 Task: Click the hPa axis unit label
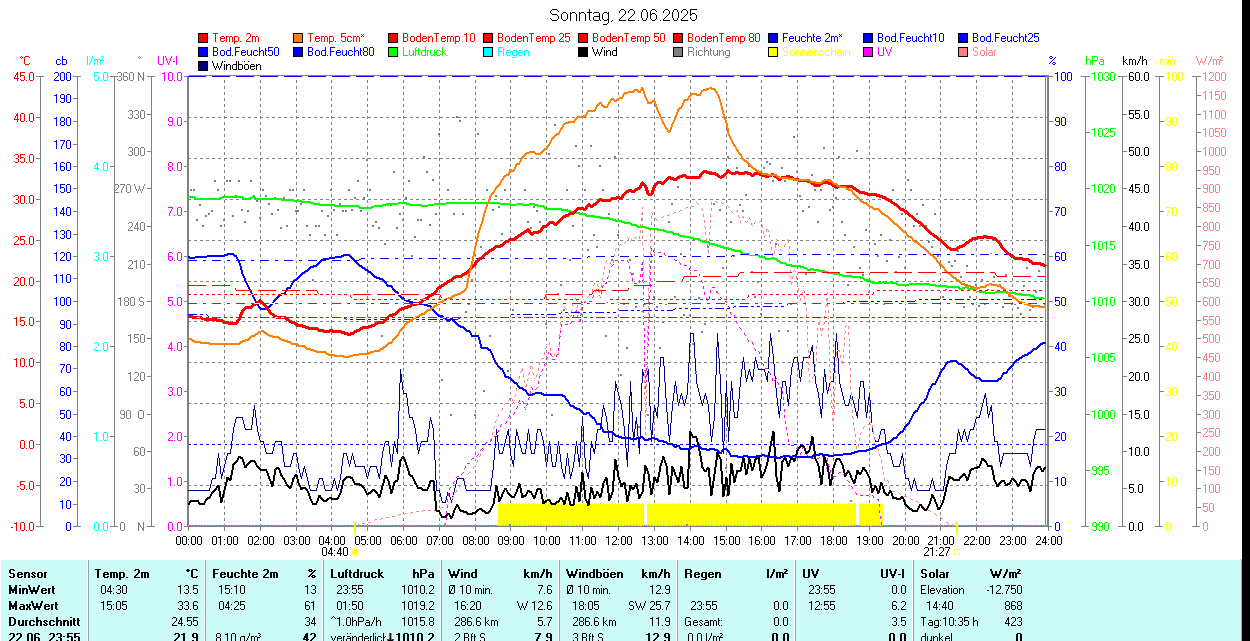click(x=1095, y=61)
